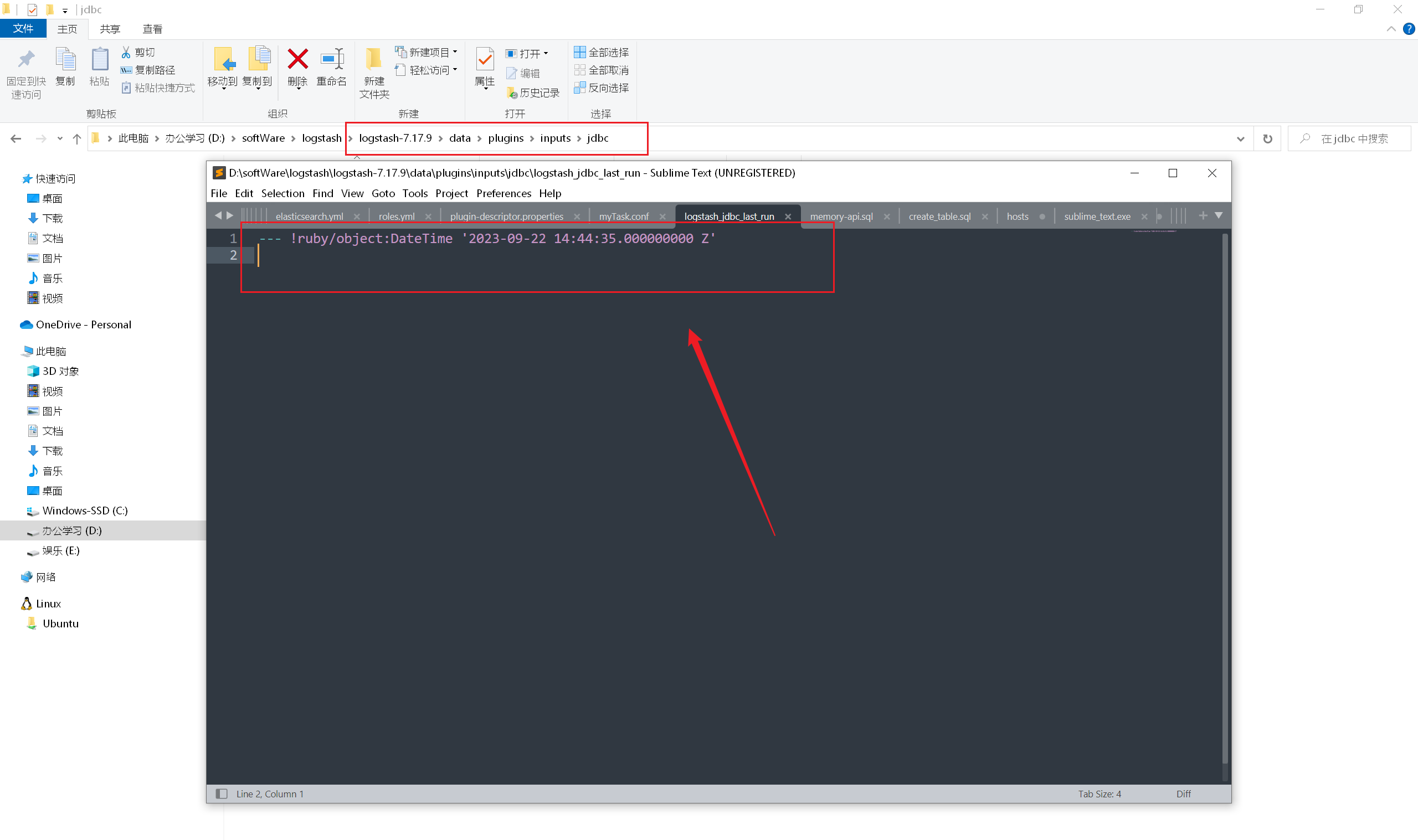Switch to create_table.sql tab

939,216
